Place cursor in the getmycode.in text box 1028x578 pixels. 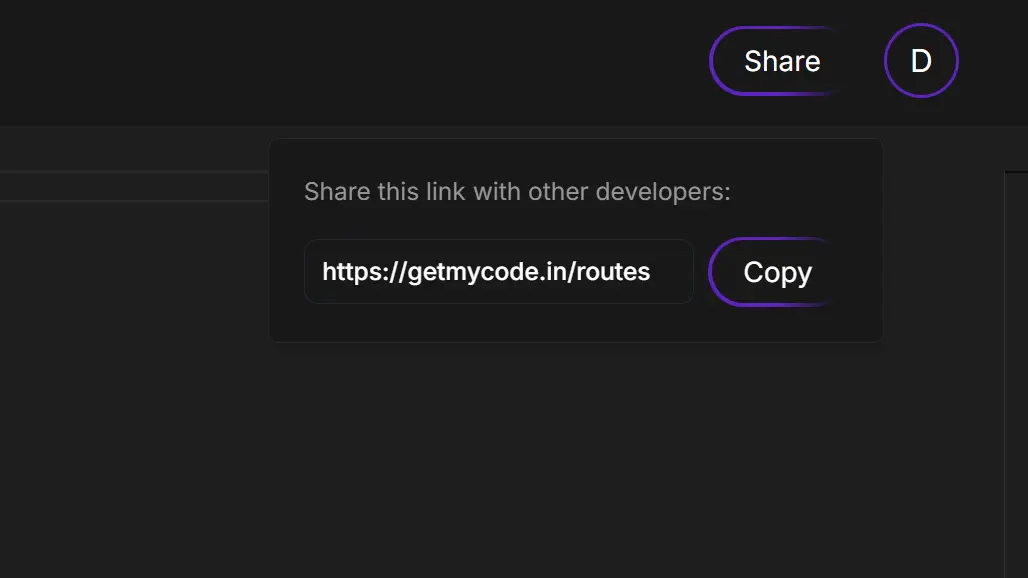pos(498,272)
